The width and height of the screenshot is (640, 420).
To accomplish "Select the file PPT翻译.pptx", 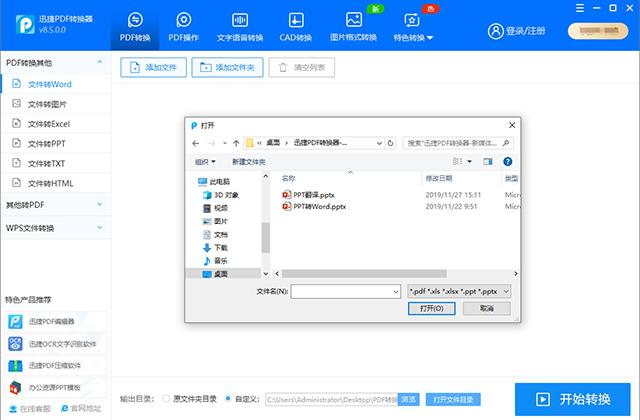I will [x=309, y=195].
